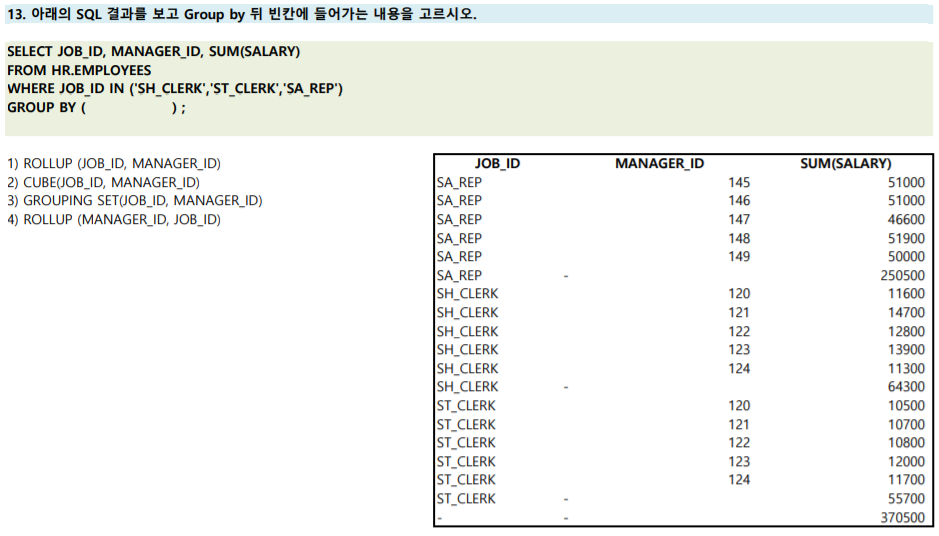Click manager ID 146 cell
The image size is (939, 536).
[739, 201]
